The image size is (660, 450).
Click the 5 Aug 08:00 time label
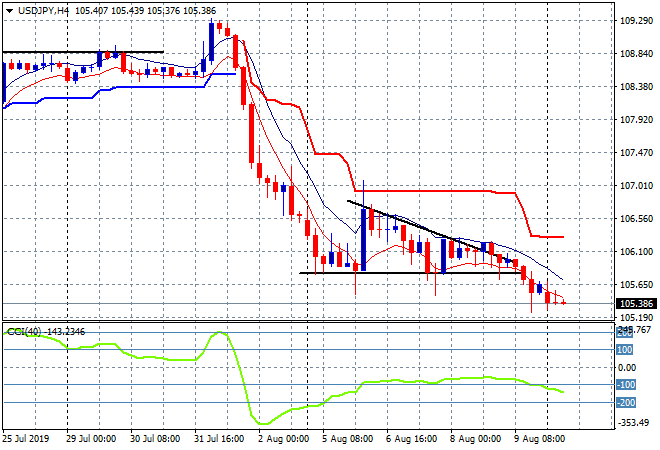348,439
